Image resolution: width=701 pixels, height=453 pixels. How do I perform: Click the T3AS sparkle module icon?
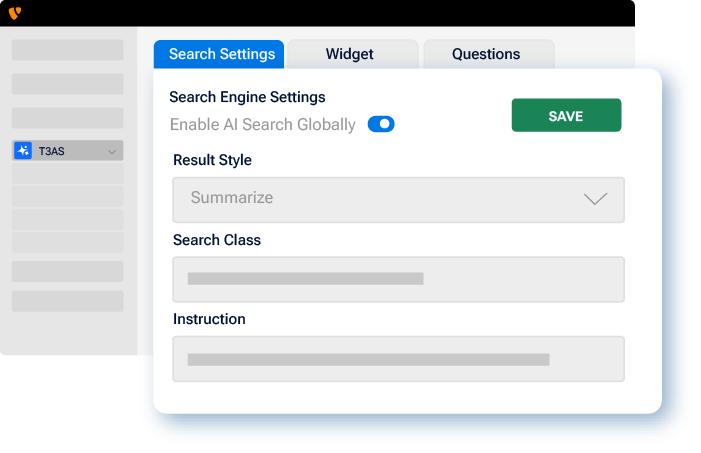pyautogui.click(x=24, y=151)
